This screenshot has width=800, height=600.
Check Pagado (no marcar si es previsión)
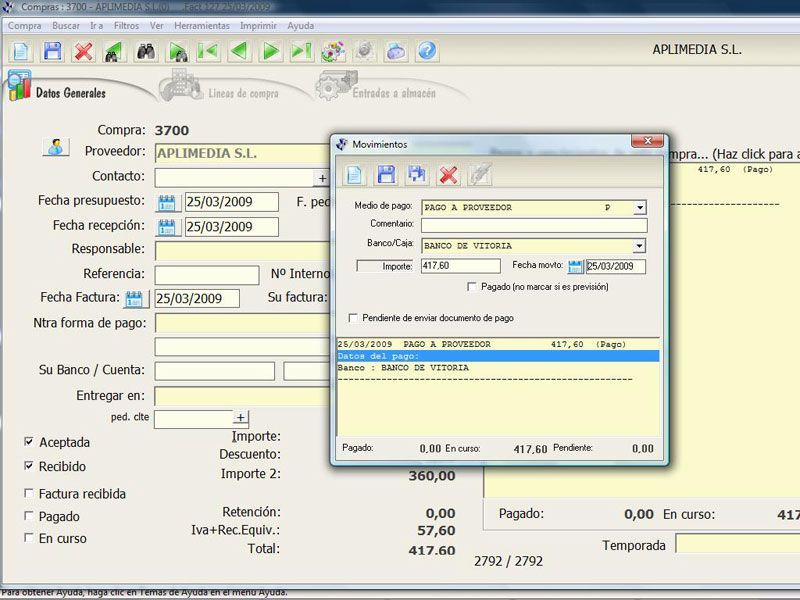471,287
